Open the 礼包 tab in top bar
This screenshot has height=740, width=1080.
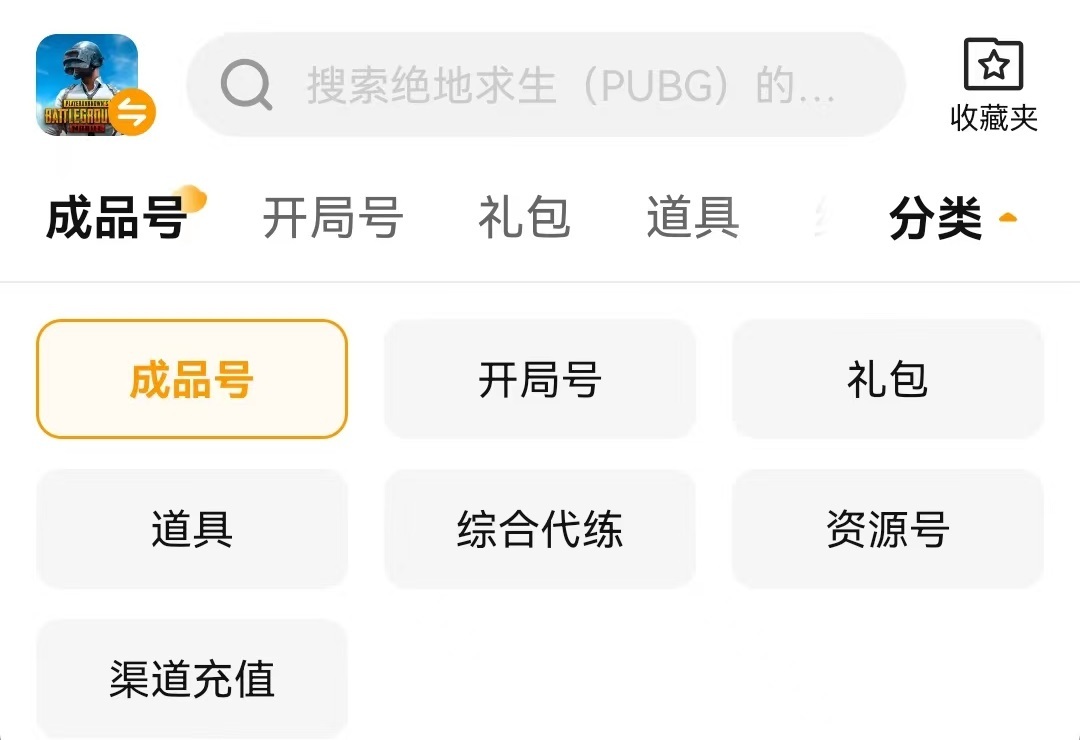pos(524,218)
